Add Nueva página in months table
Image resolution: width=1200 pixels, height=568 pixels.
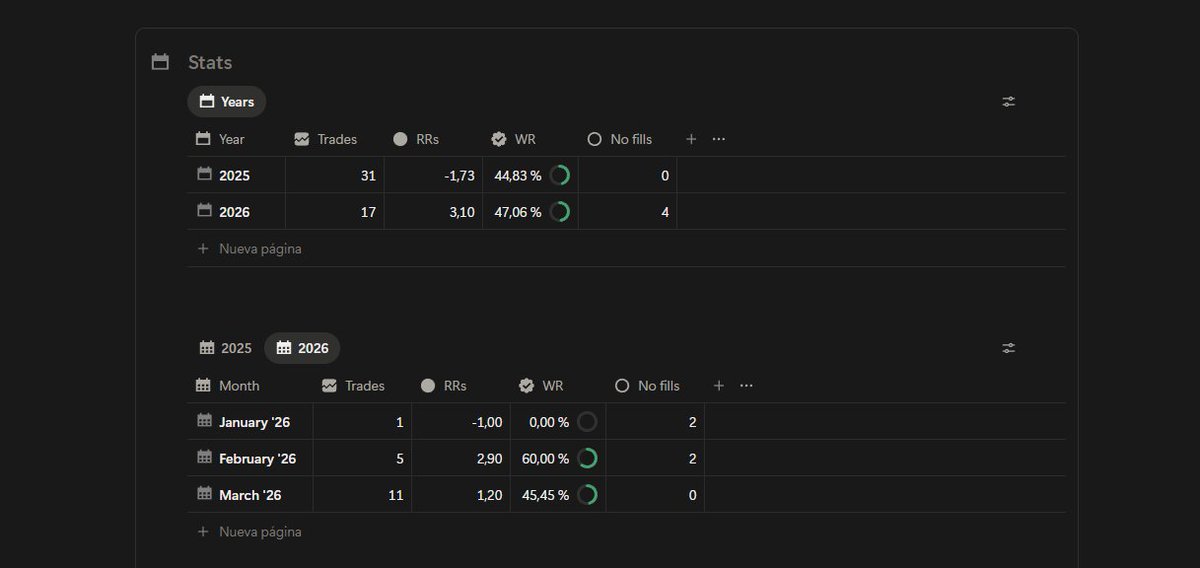coord(249,532)
